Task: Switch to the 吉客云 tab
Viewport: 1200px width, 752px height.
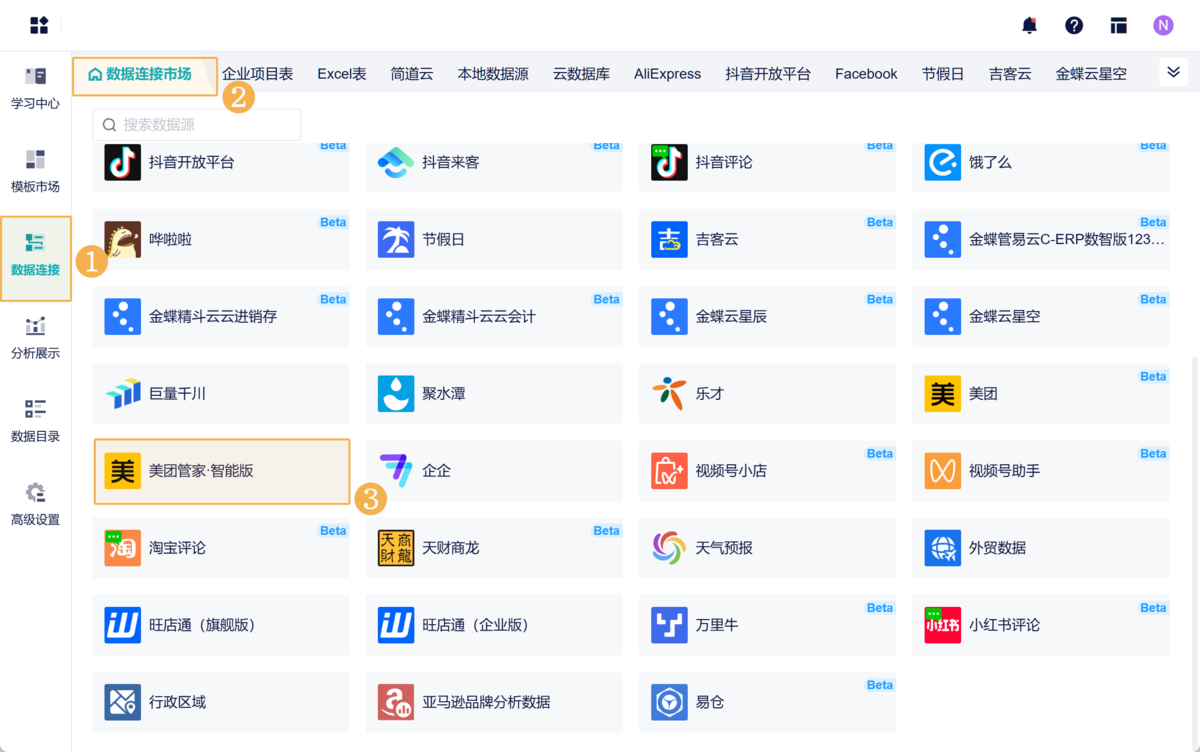Action: pyautogui.click(x=1010, y=74)
